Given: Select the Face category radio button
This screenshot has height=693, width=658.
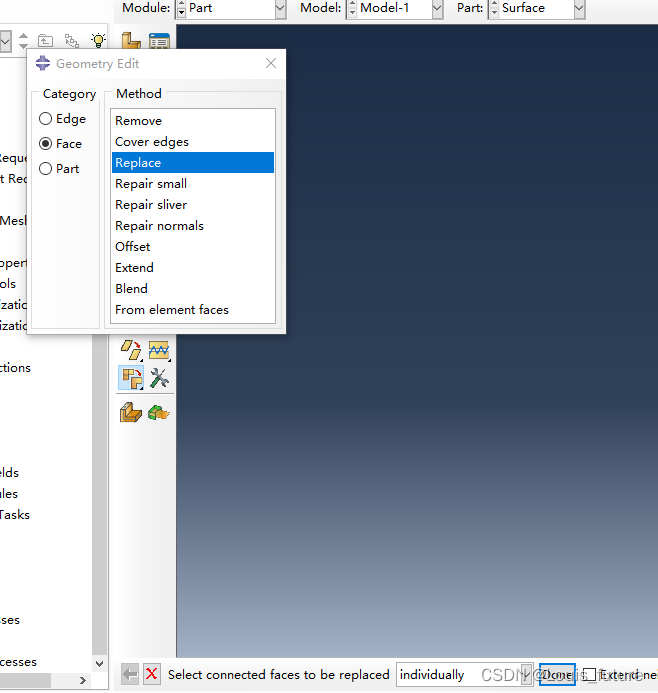Looking at the screenshot, I should point(46,144).
